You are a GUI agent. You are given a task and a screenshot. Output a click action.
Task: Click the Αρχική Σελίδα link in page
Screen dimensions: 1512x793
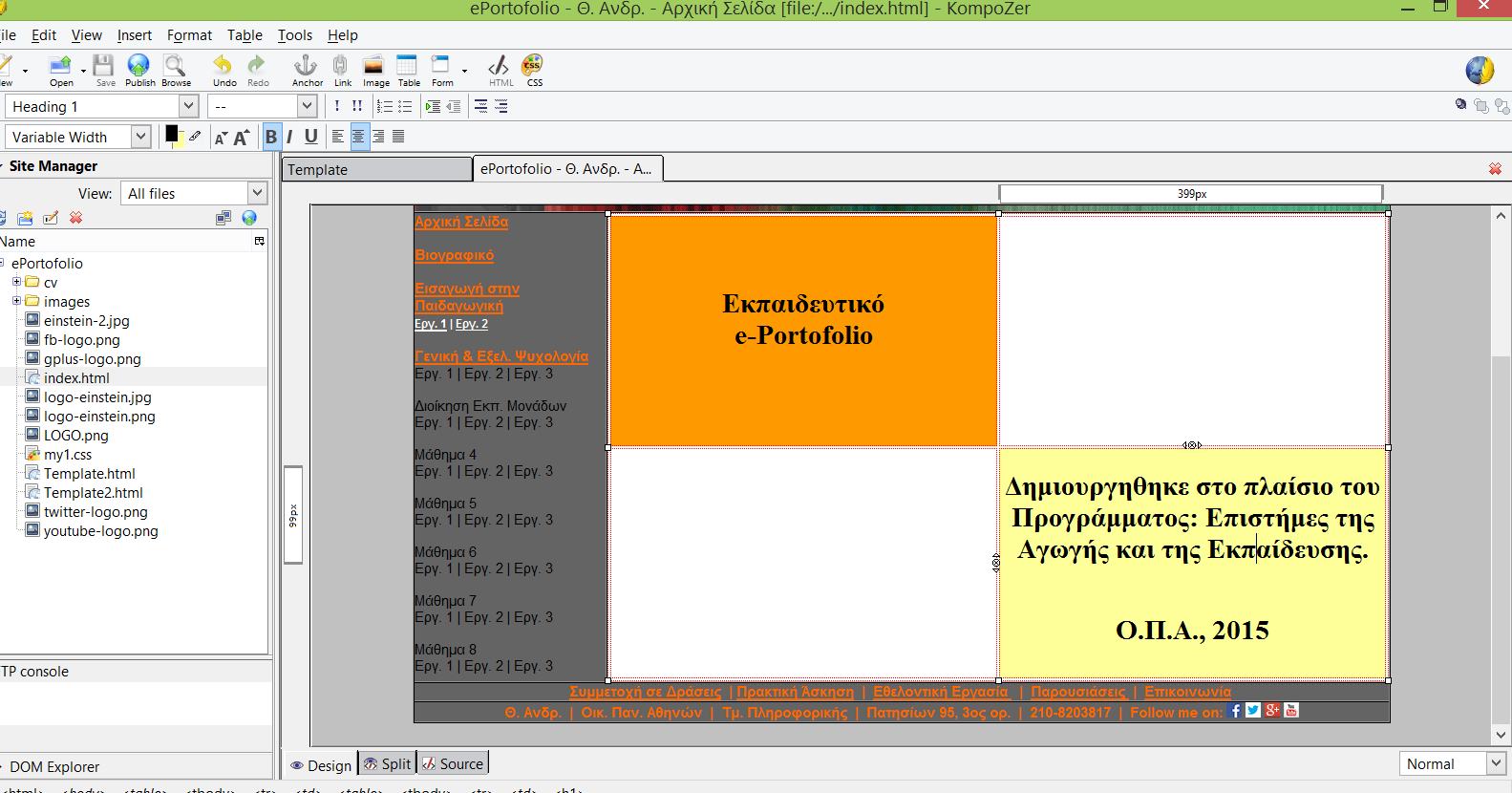click(461, 222)
